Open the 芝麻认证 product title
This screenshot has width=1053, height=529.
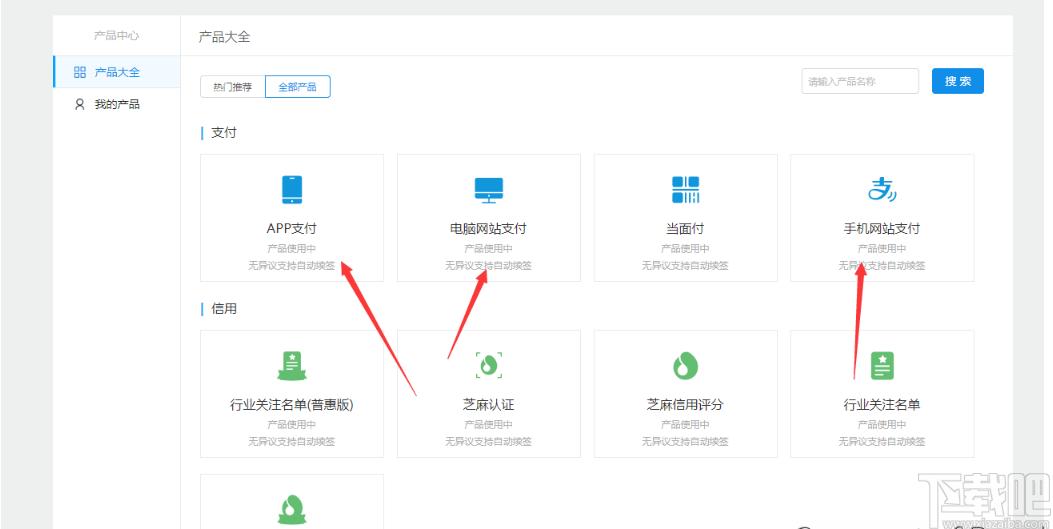click(488, 405)
